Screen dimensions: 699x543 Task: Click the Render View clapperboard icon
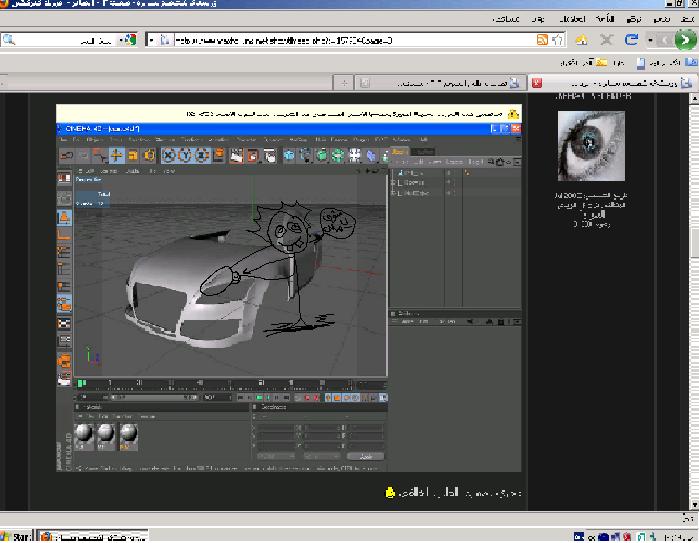236,156
